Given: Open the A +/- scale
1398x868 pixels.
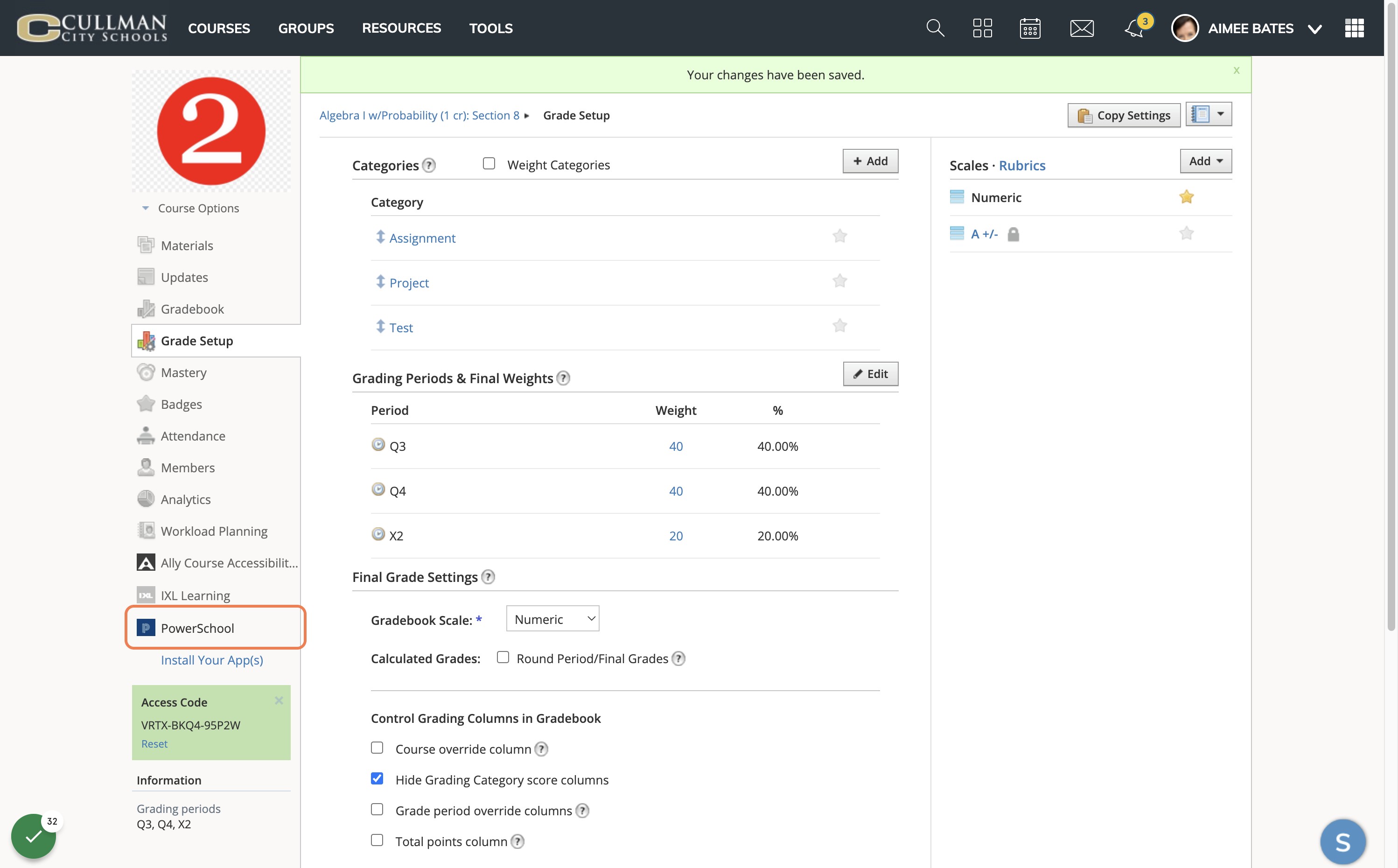Looking at the screenshot, I should [984, 234].
